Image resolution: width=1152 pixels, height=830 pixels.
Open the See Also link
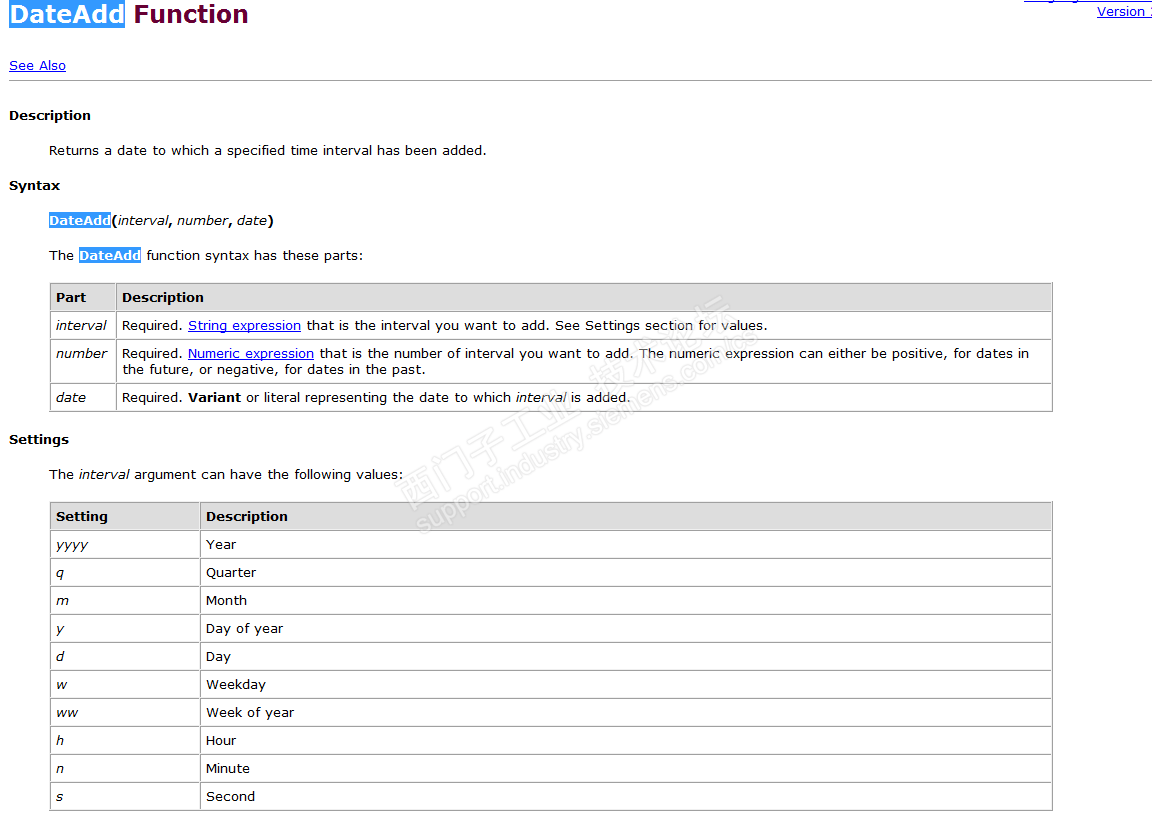point(37,66)
